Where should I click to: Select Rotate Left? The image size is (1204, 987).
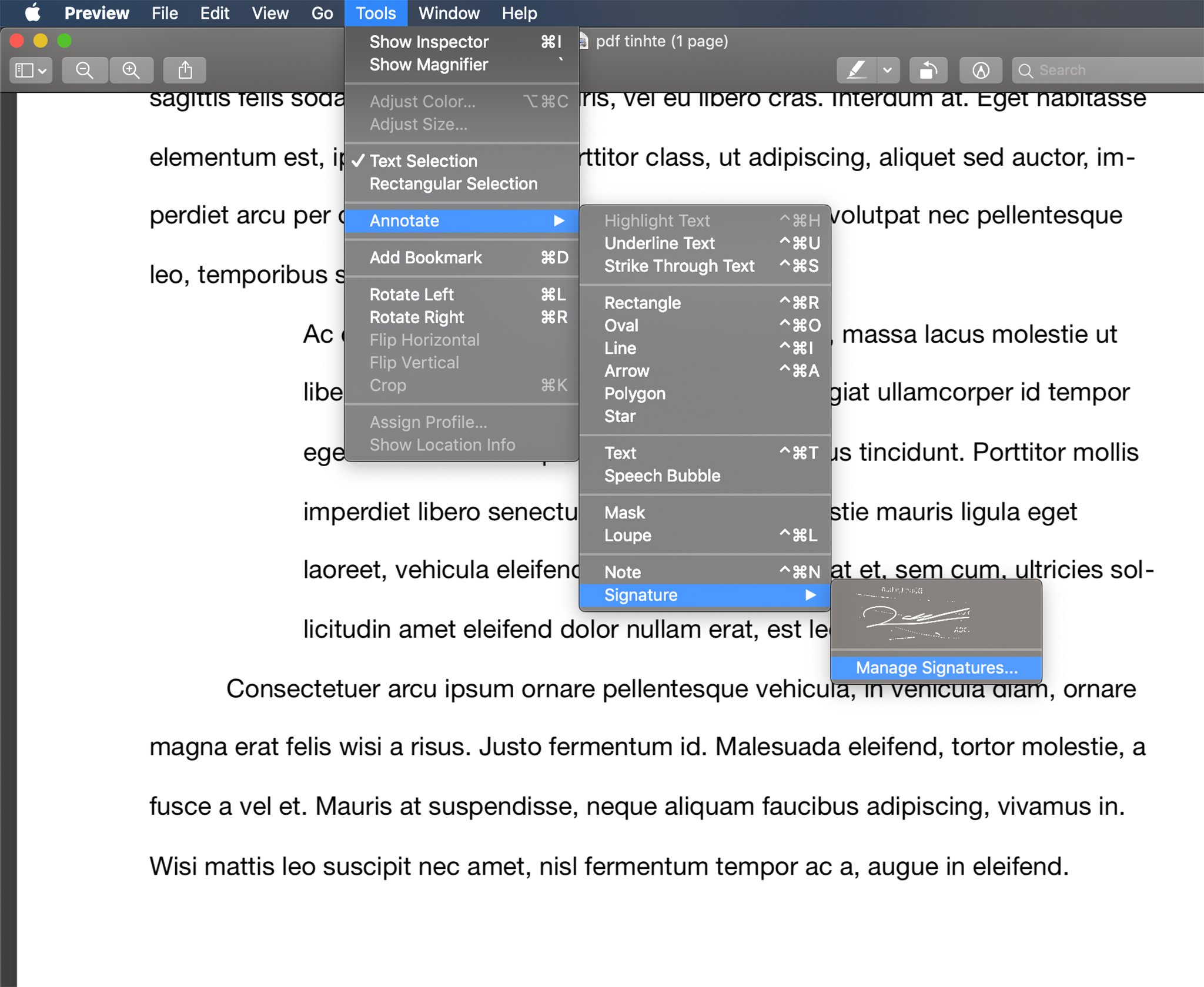[x=462, y=295]
